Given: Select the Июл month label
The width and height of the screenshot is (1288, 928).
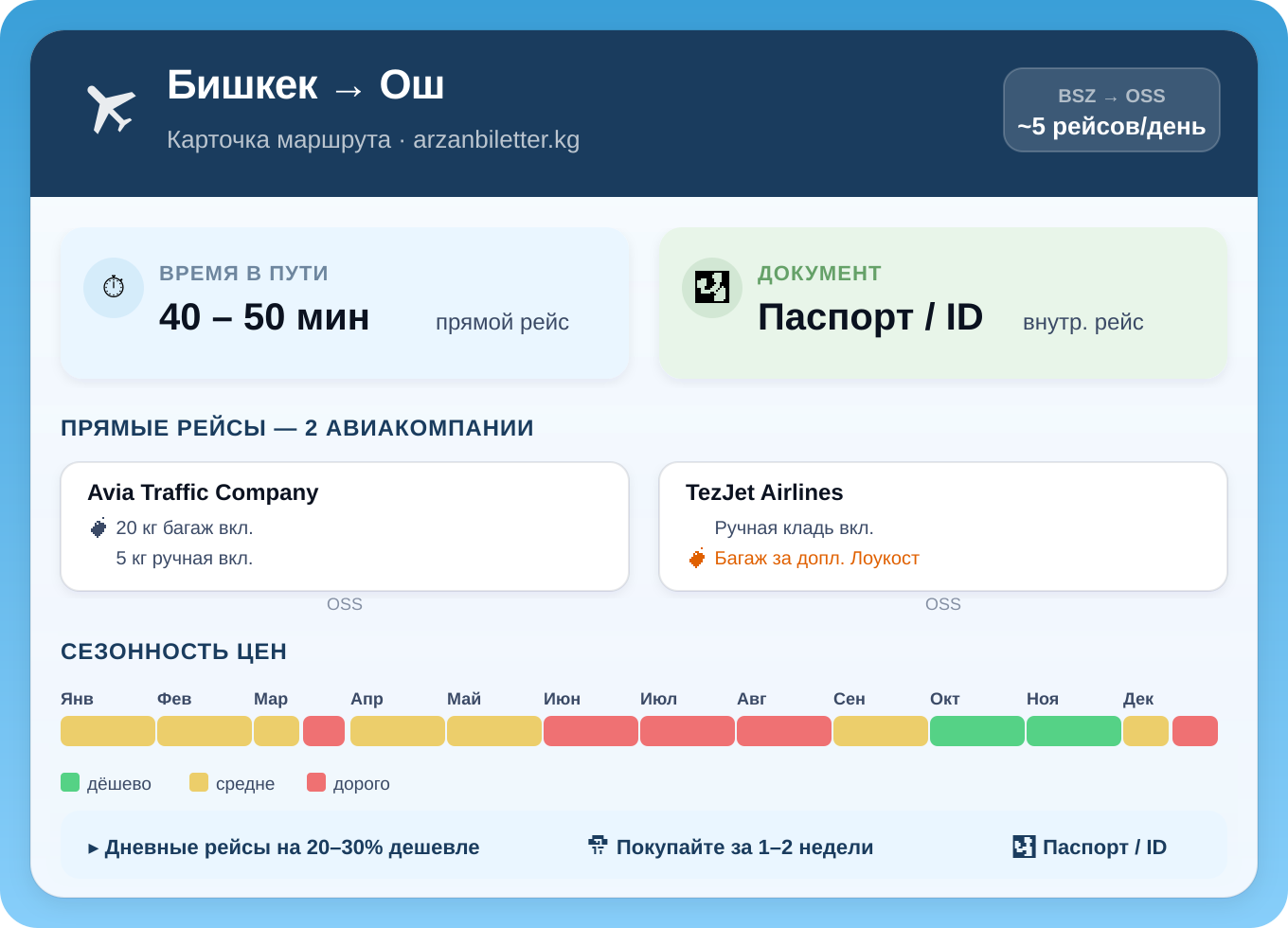Looking at the screenshot, I should [x=660, y=699].
